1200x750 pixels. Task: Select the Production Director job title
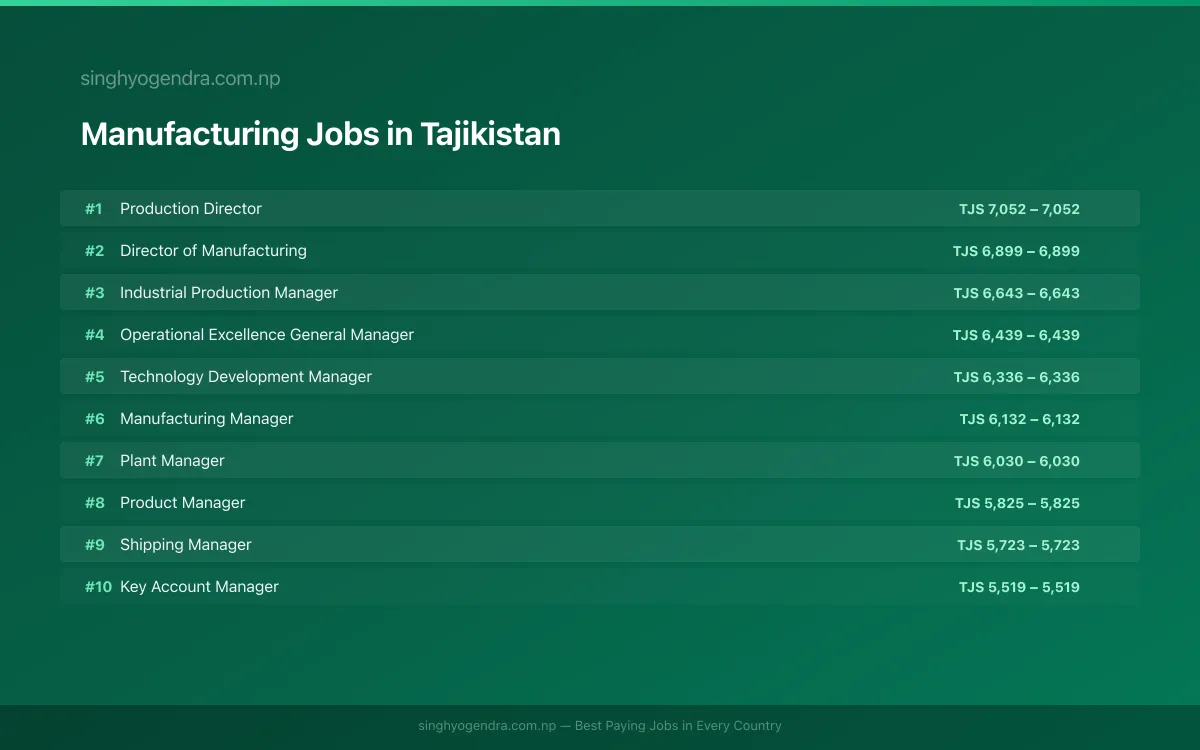coord(191,209)
